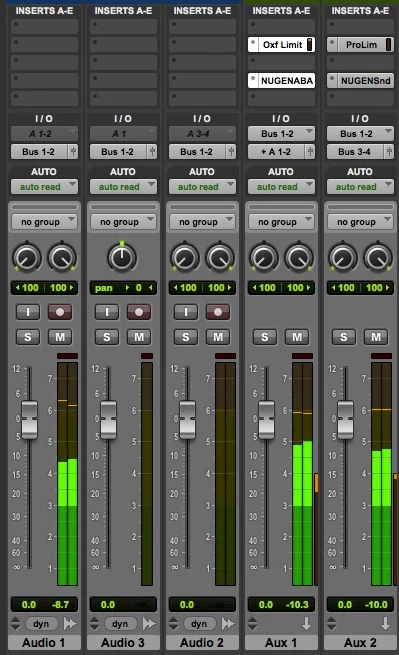
Task: Open Aux 1 output window icon
Action: pyautogui.click(x=310, y=152)
